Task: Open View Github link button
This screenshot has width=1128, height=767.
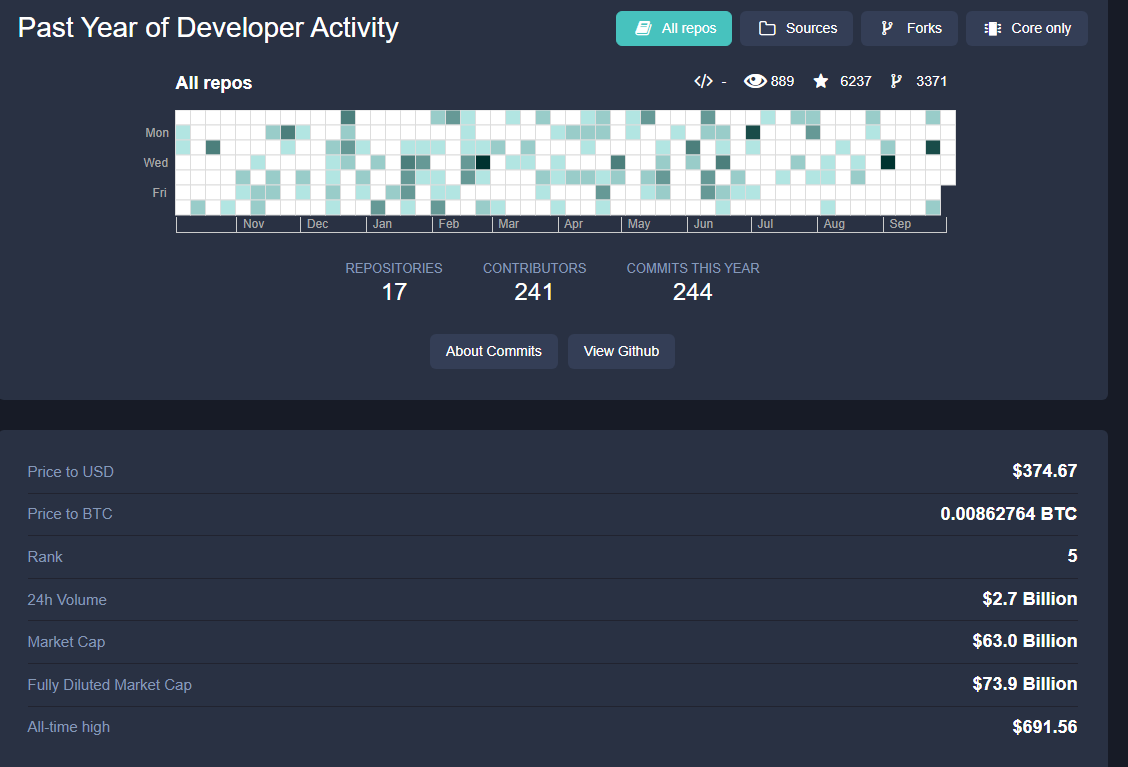Action: tap(622, 351)
